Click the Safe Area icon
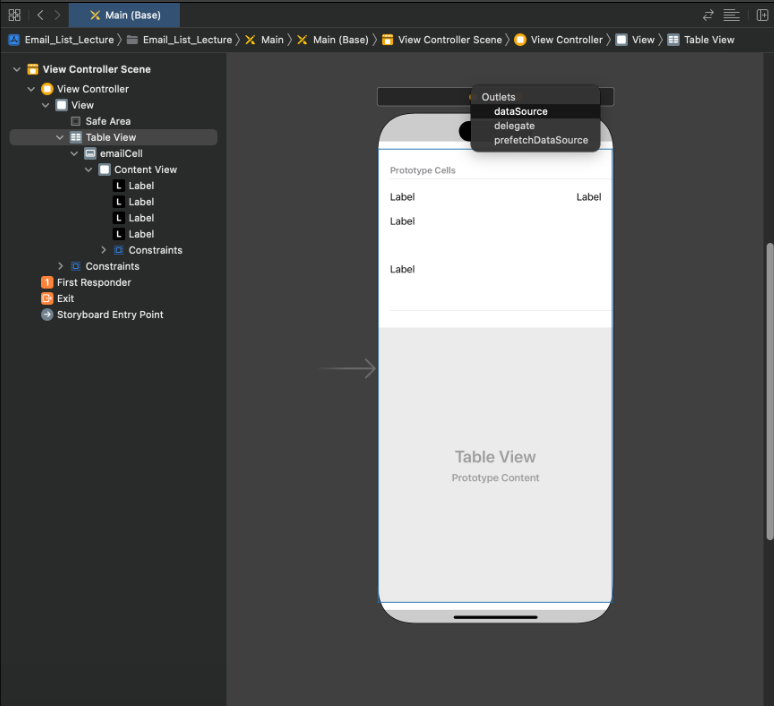 (76, 121)
